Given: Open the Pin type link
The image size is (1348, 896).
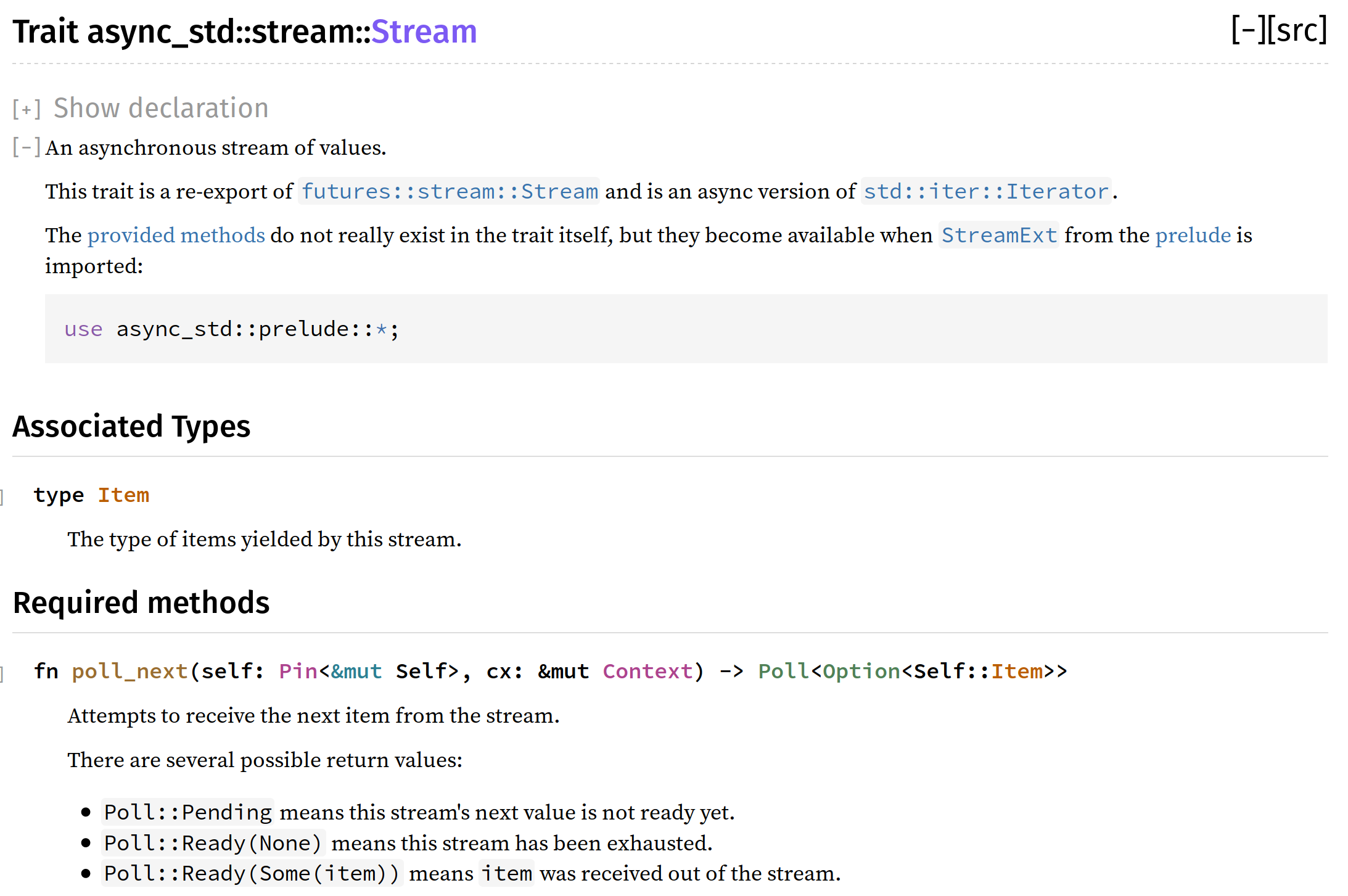Looking at the screenshot, I should [298, 671].
